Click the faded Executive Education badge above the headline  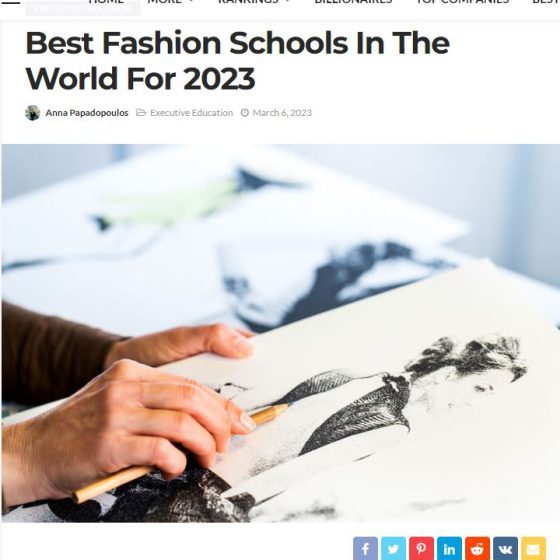pos(82,8)
